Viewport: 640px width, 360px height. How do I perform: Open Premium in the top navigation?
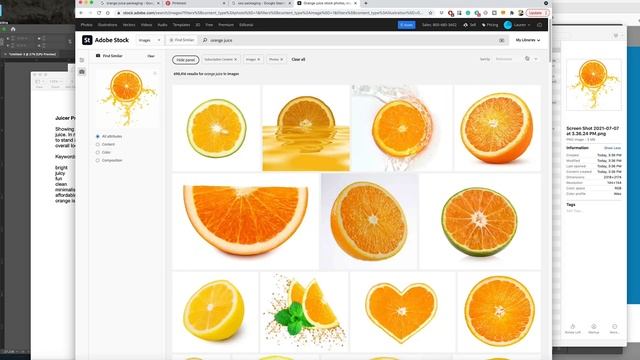tap(226, 25)
